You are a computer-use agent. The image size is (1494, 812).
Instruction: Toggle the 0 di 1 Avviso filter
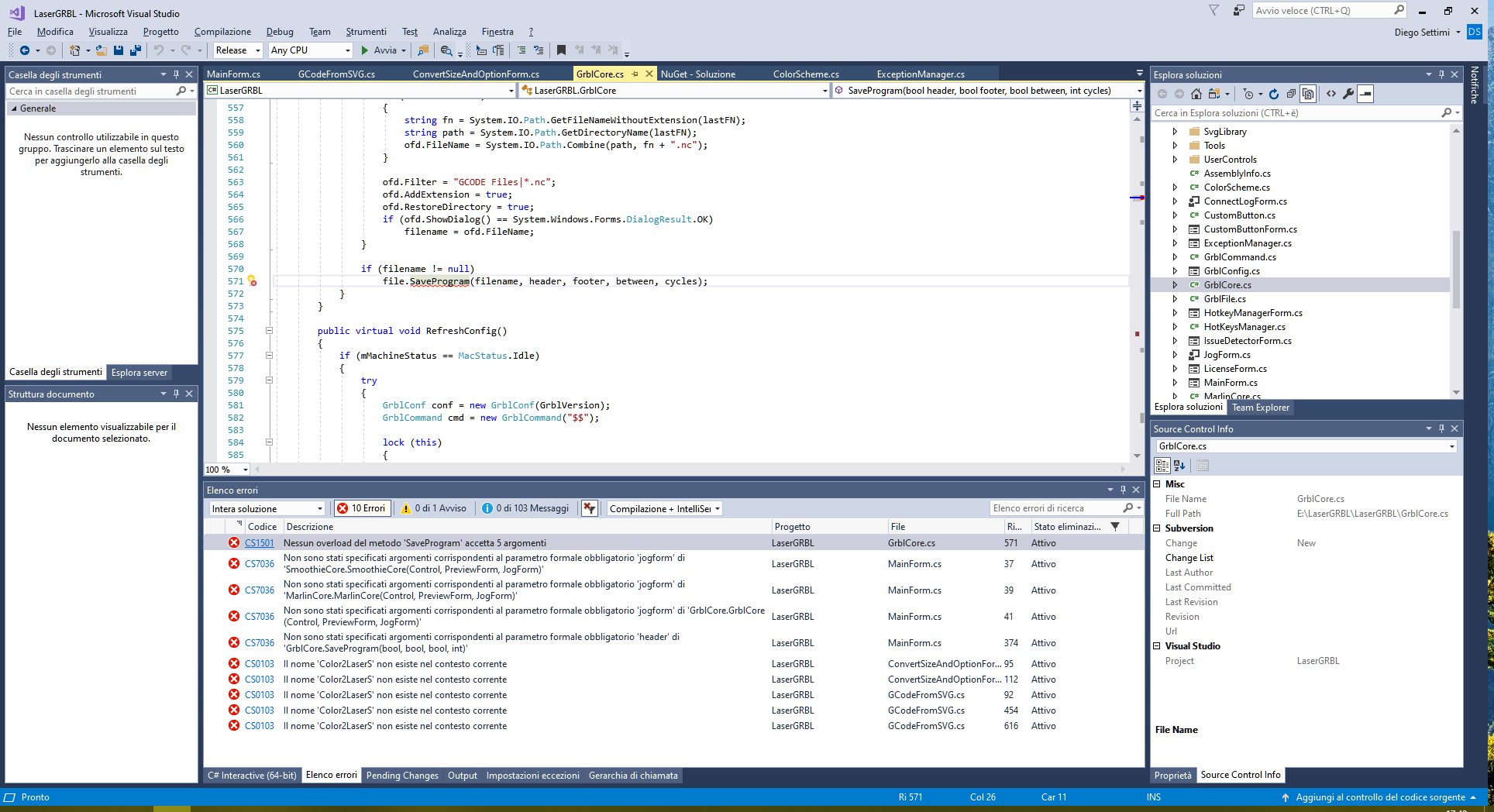tap(434, 508)
